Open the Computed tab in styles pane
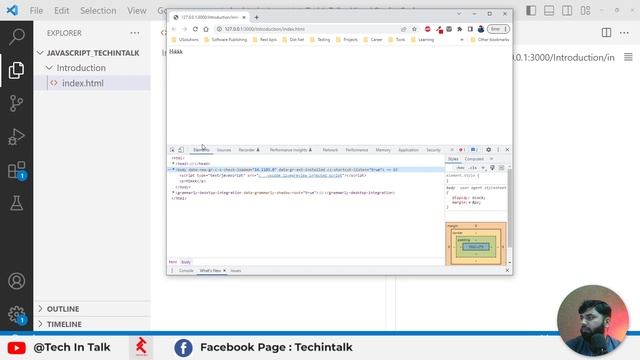The image size is (640, 360). (x=474, y=159)
